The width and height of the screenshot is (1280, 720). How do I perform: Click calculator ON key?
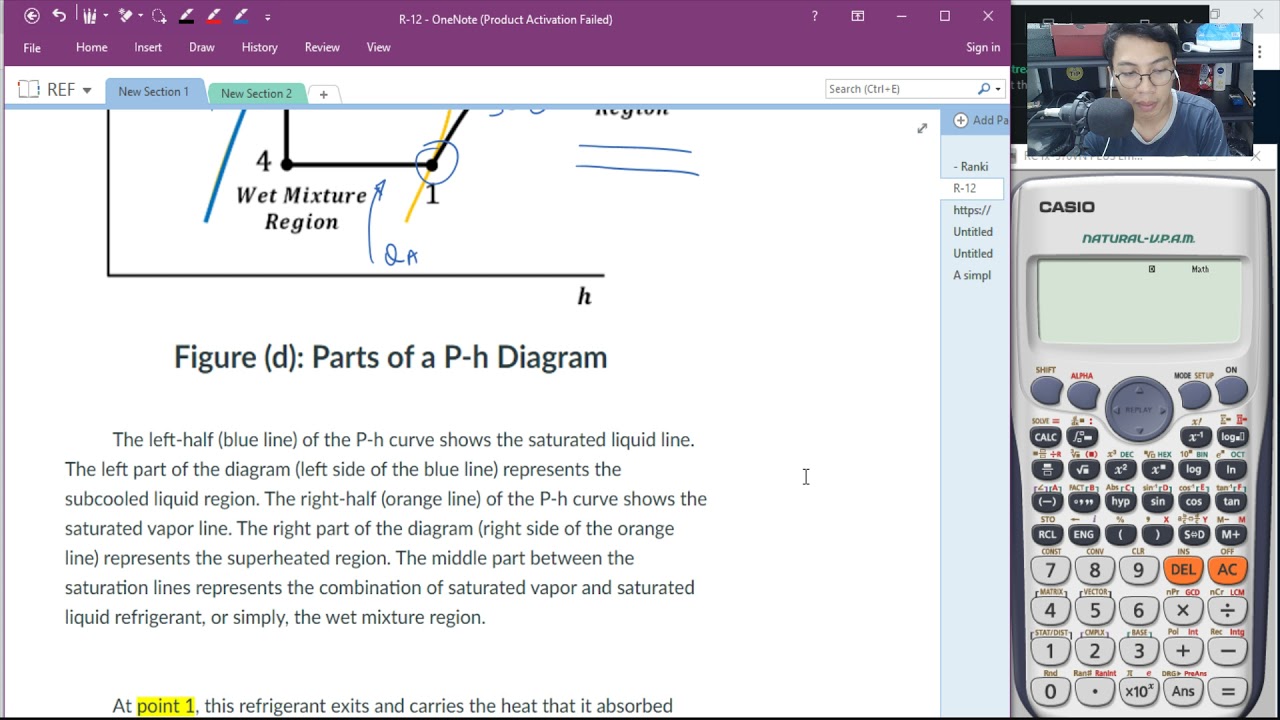coord(1232,390)
